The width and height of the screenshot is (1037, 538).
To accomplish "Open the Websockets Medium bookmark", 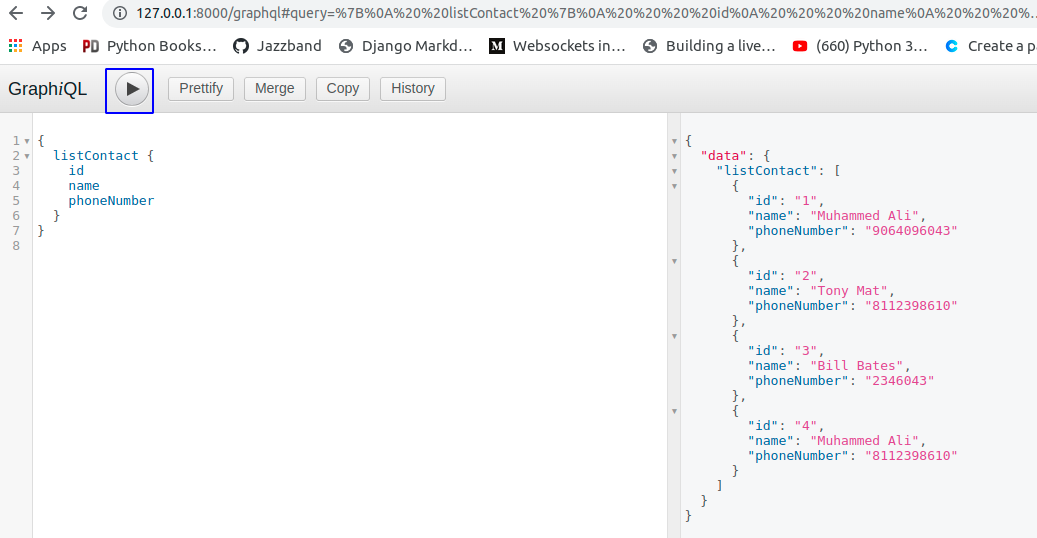I will point(557,46).
